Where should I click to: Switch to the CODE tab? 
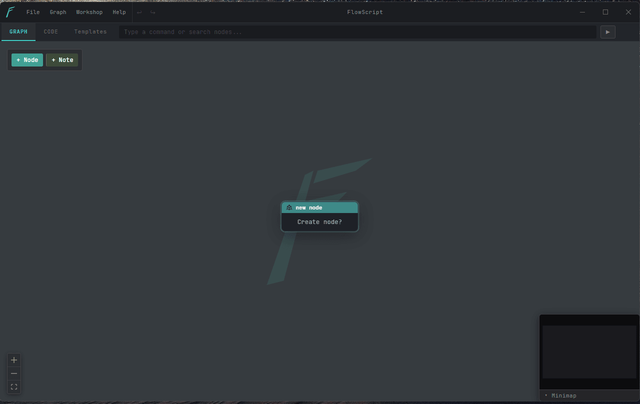[51, 32]
